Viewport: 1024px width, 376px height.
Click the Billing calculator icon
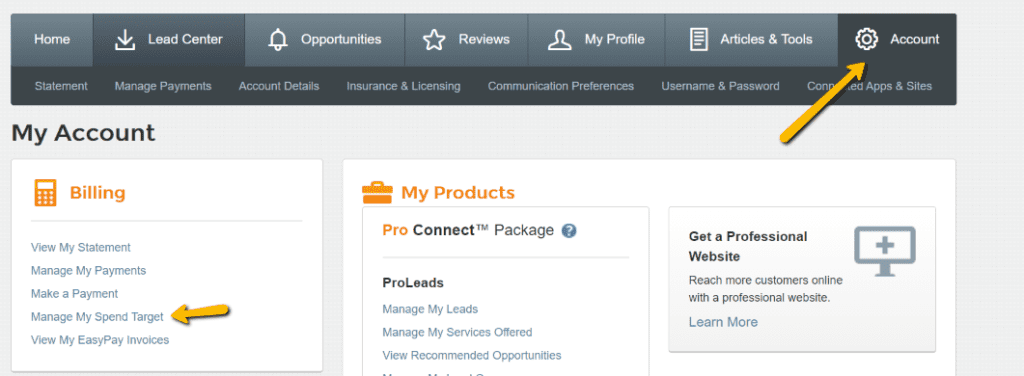(x=45, y=193)
